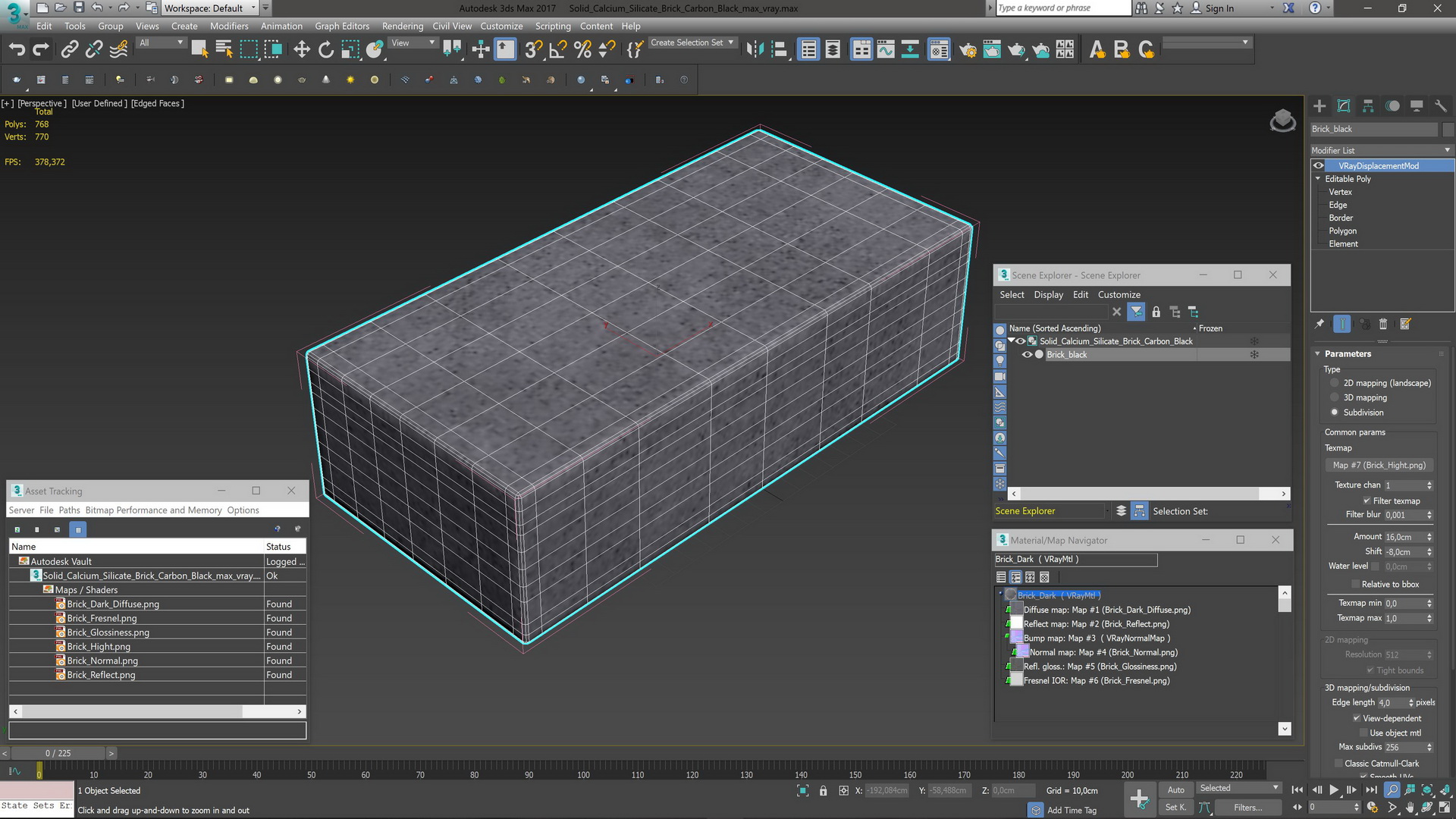This screenshot has width=1456, height=819.
Task: Click the Set K. button
Action: click(x=1175, y=808)
